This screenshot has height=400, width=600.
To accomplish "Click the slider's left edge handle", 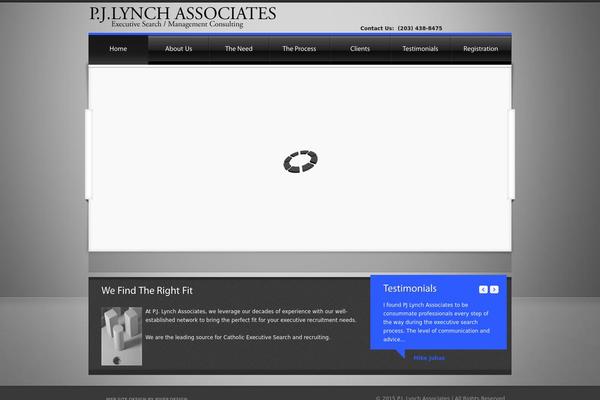I will [x=88, y=154].
